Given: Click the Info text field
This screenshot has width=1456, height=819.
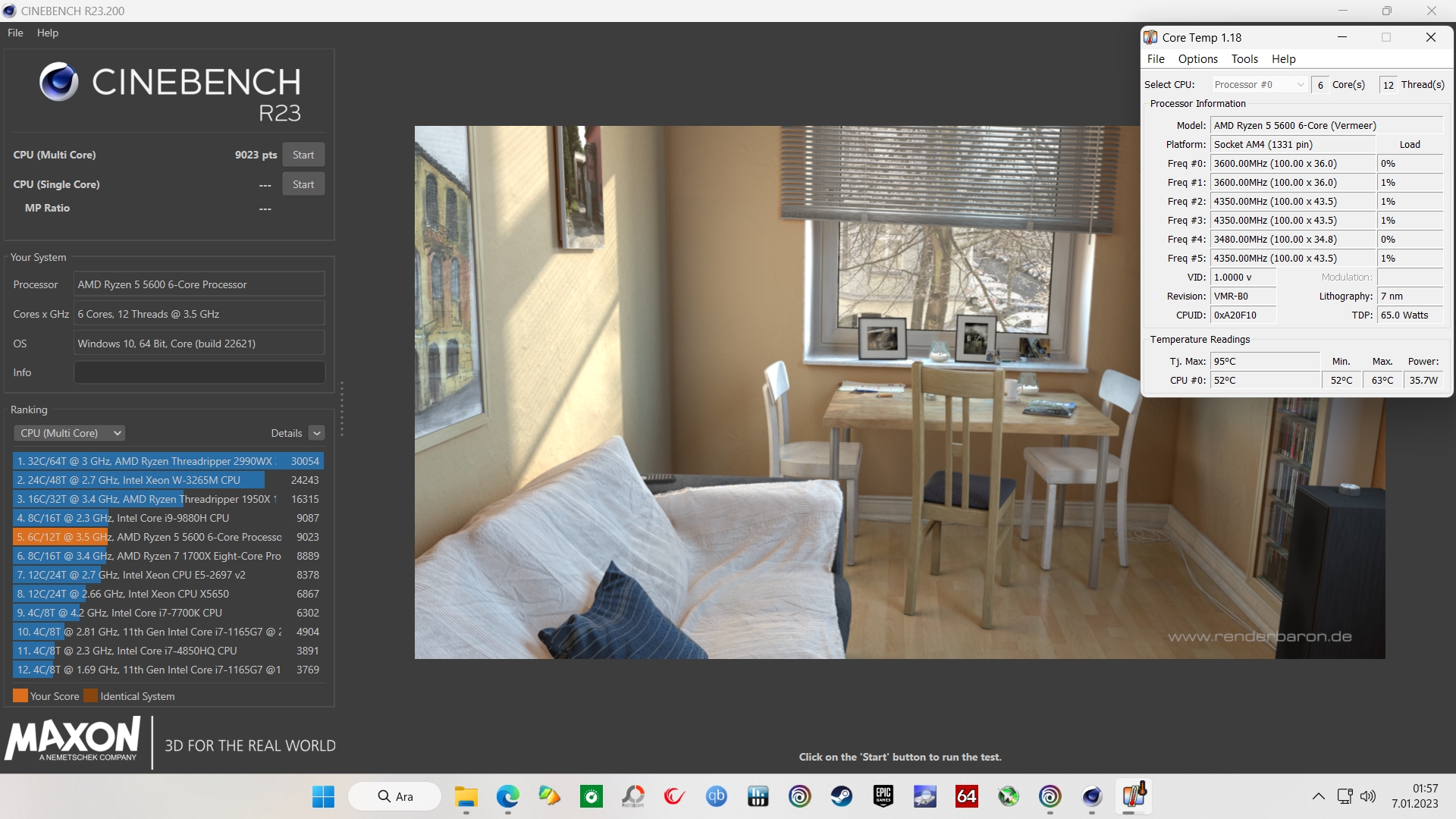Looking at the screenshot, I should (199, 372).
